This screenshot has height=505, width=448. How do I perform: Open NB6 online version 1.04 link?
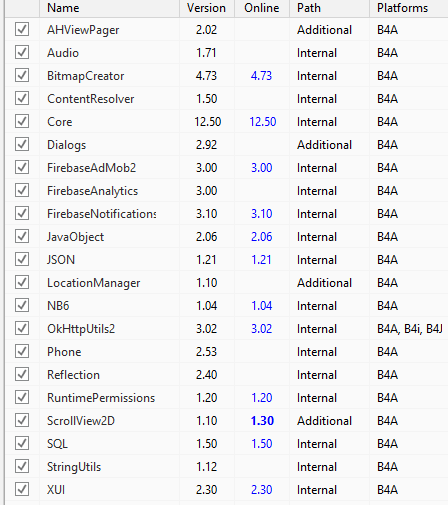[x=262, y=306]
